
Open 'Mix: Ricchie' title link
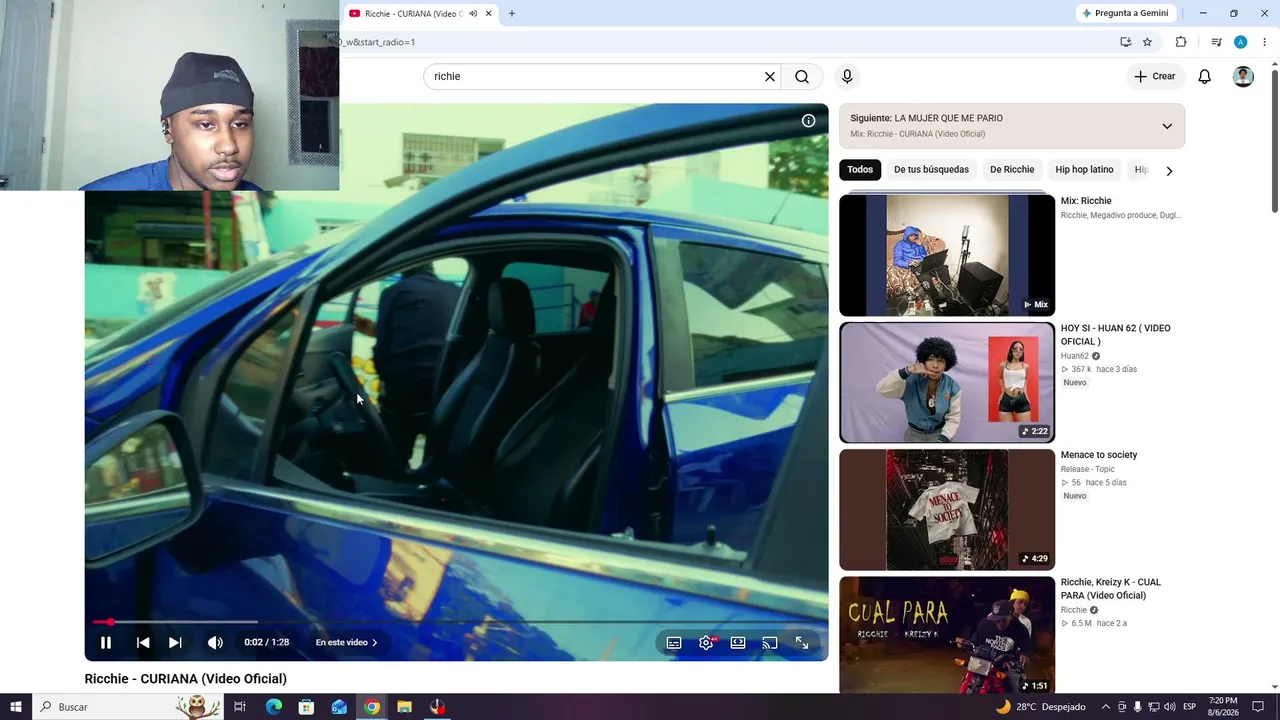[x=1086, y=201]
